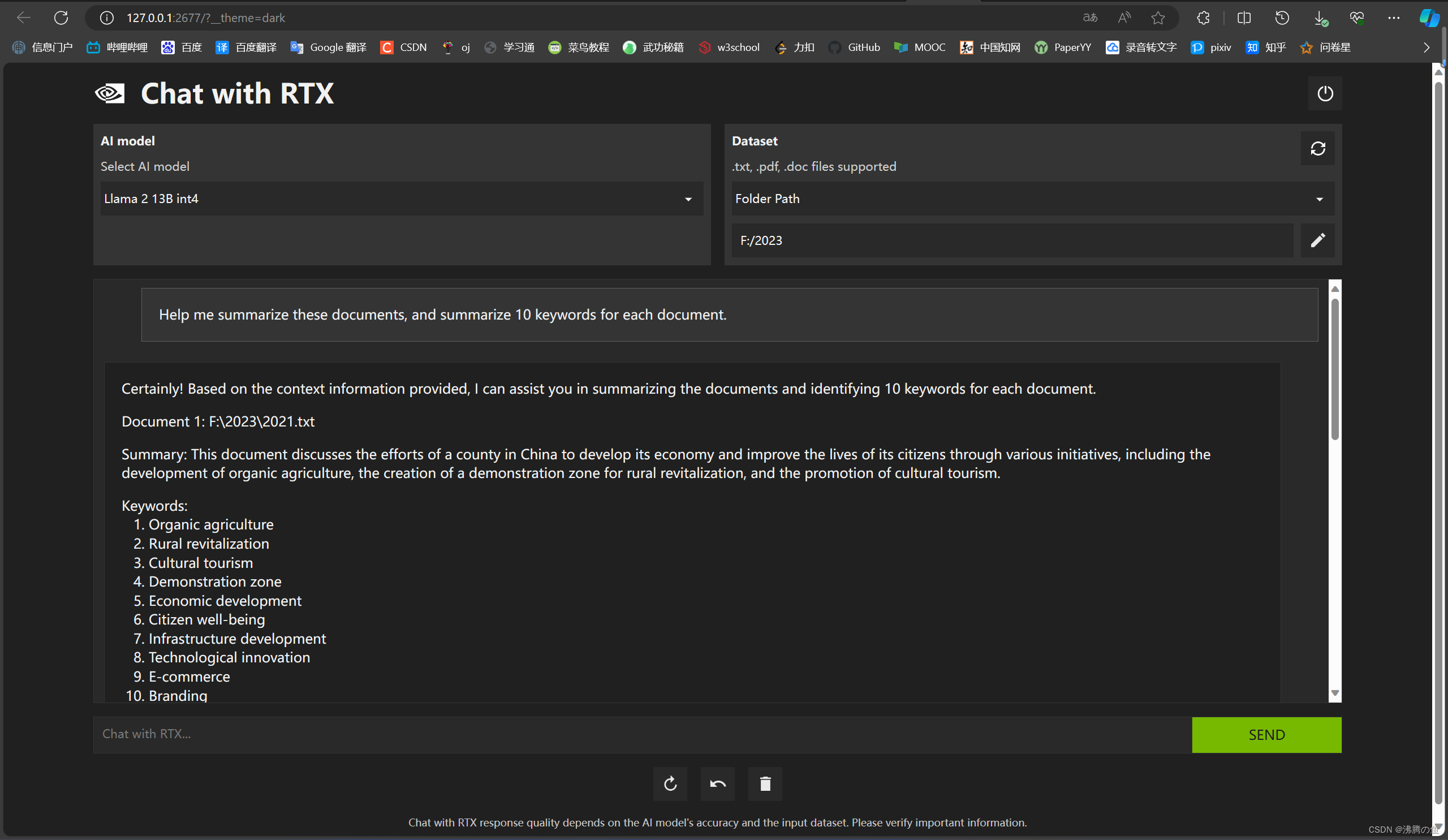The height and width of the screenshot is (840, 1448).
Task: Open the 力扣 bookmark
Action: point(794,48)
